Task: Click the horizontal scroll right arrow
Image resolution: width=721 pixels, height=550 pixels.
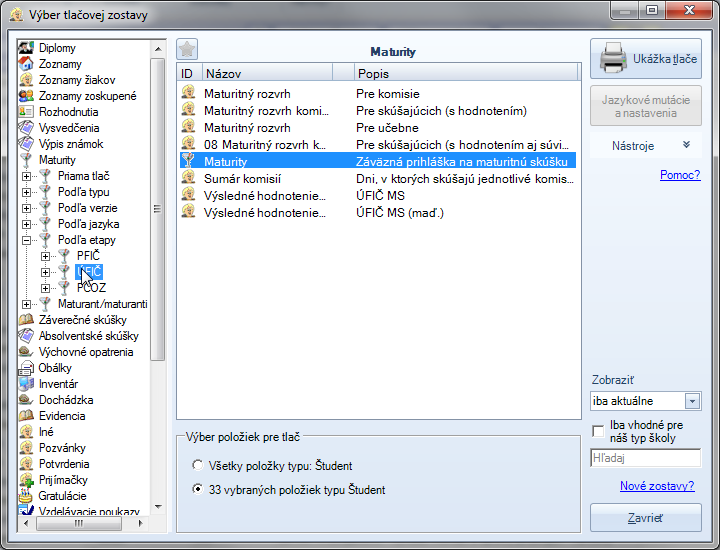Action: (x=140, y=523)
